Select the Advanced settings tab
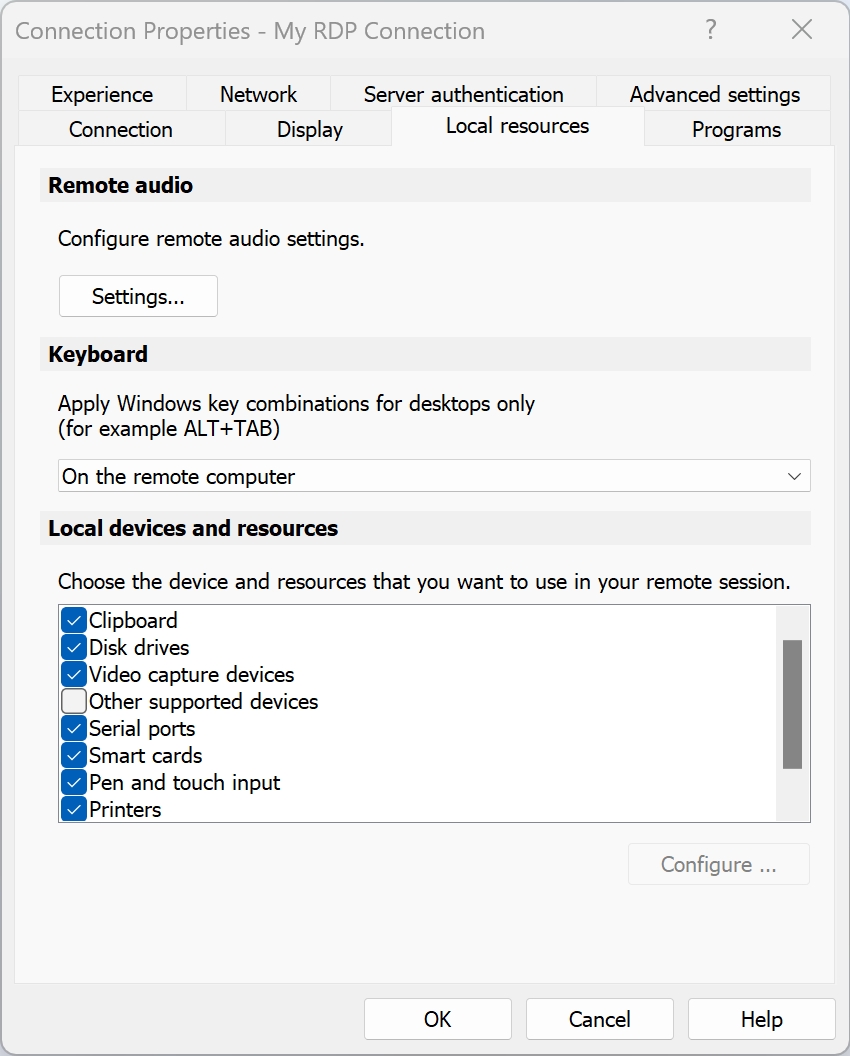 [x=714, y=94]
